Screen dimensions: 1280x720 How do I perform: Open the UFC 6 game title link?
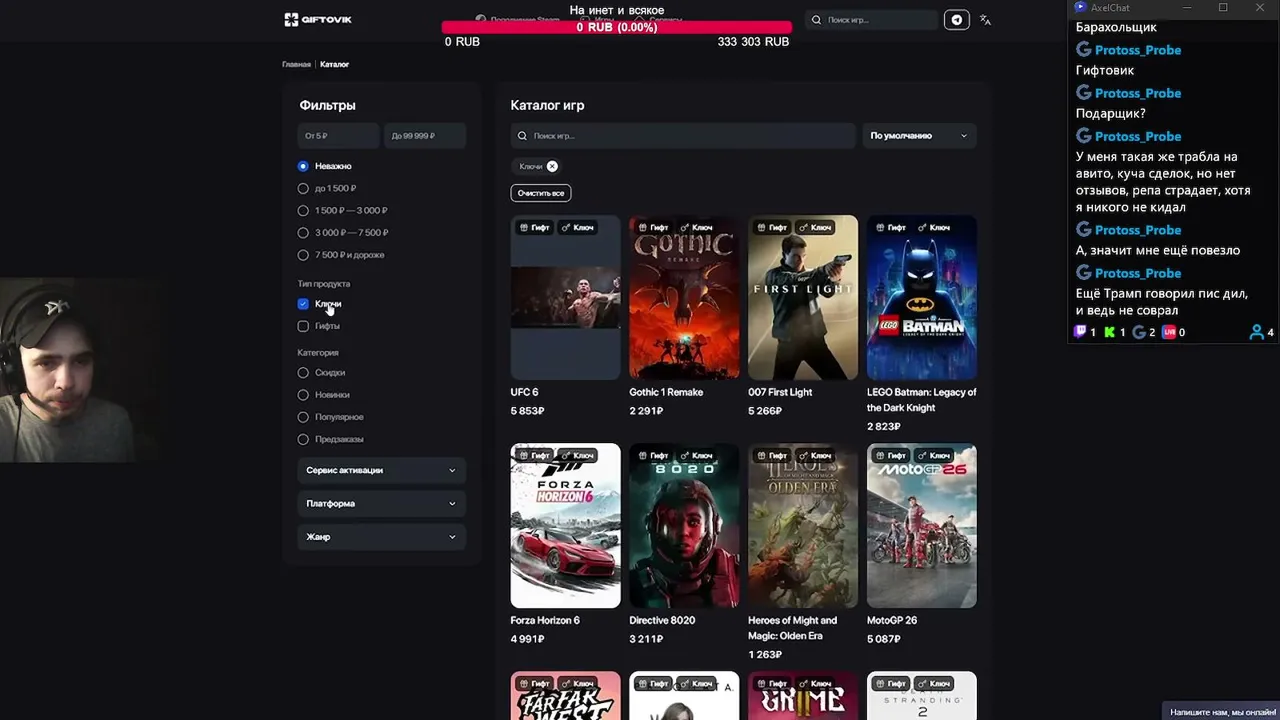click(524, 392)
